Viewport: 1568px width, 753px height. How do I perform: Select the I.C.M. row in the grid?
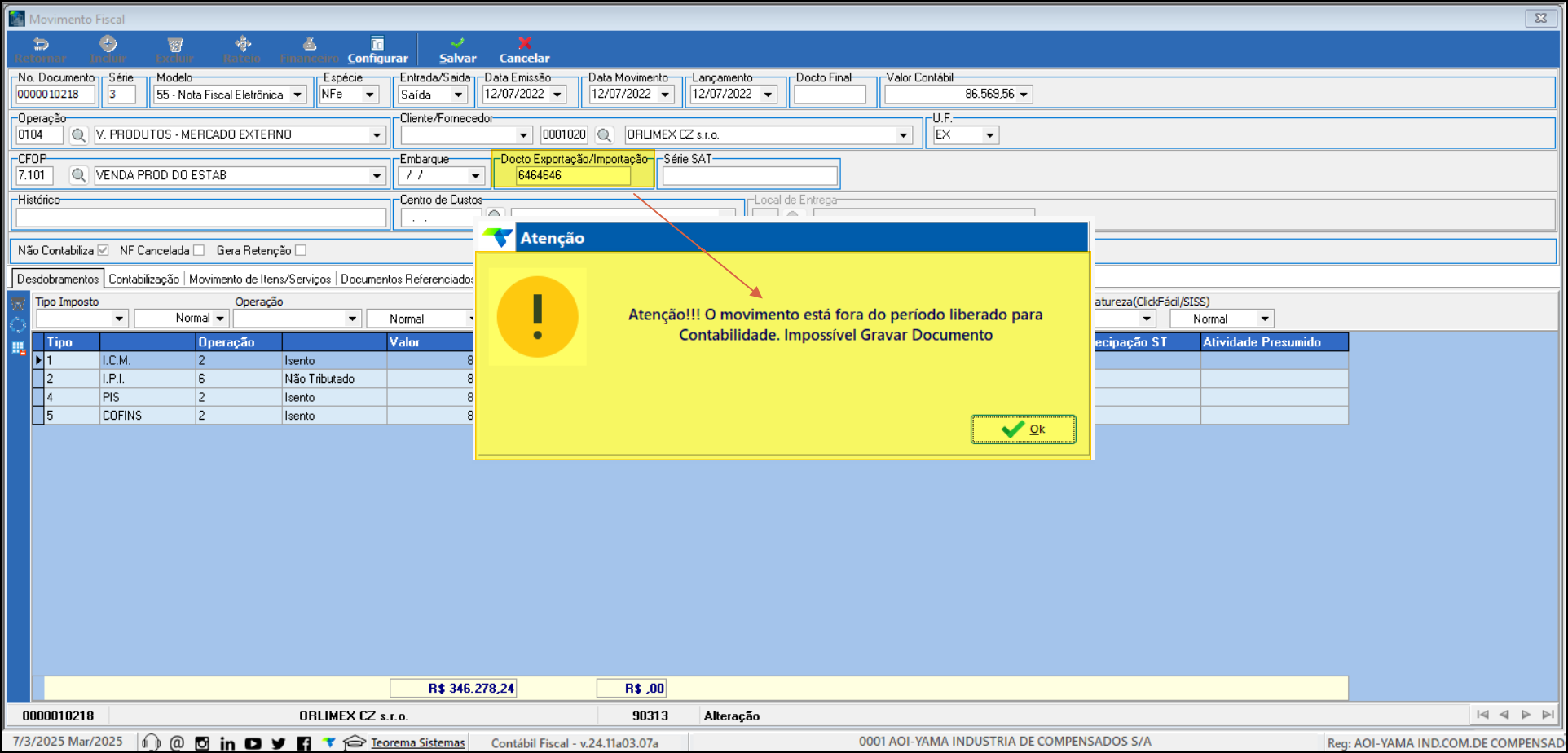(253, 360)
